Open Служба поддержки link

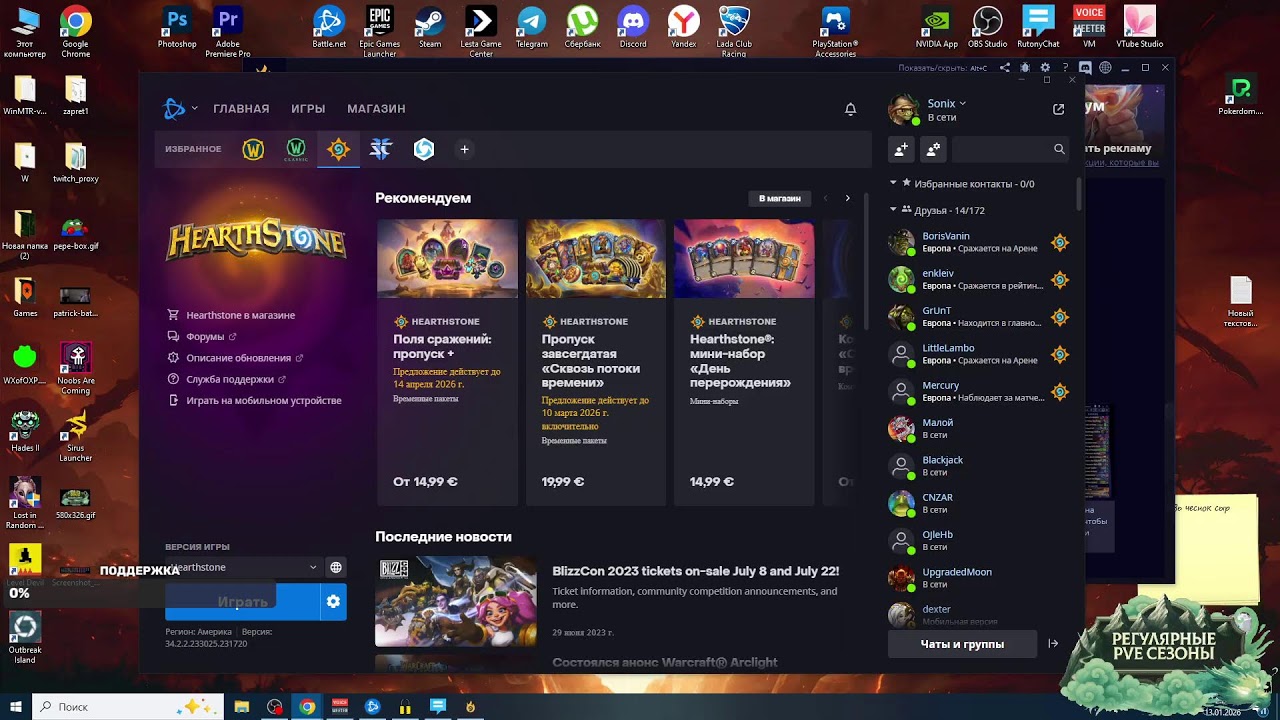point(230,379)
